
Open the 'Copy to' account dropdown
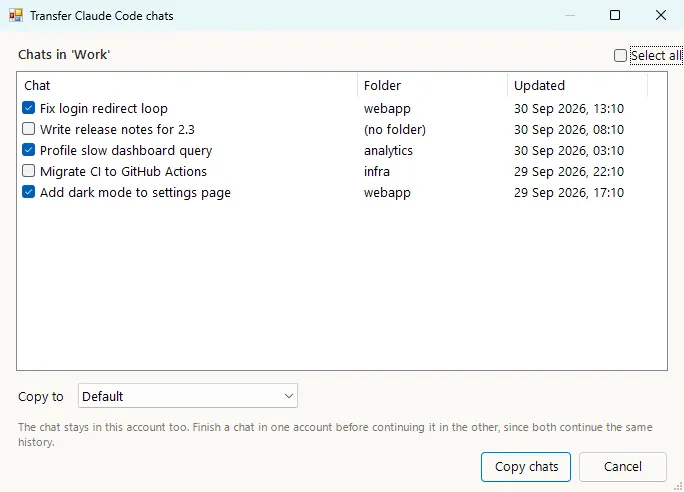point(188,396)
